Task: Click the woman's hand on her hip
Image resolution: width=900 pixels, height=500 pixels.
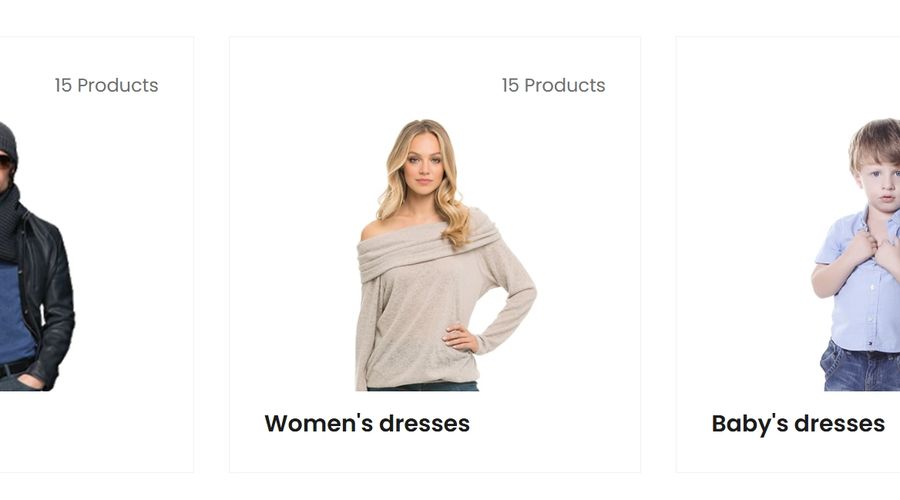Action: coord(460,338)
